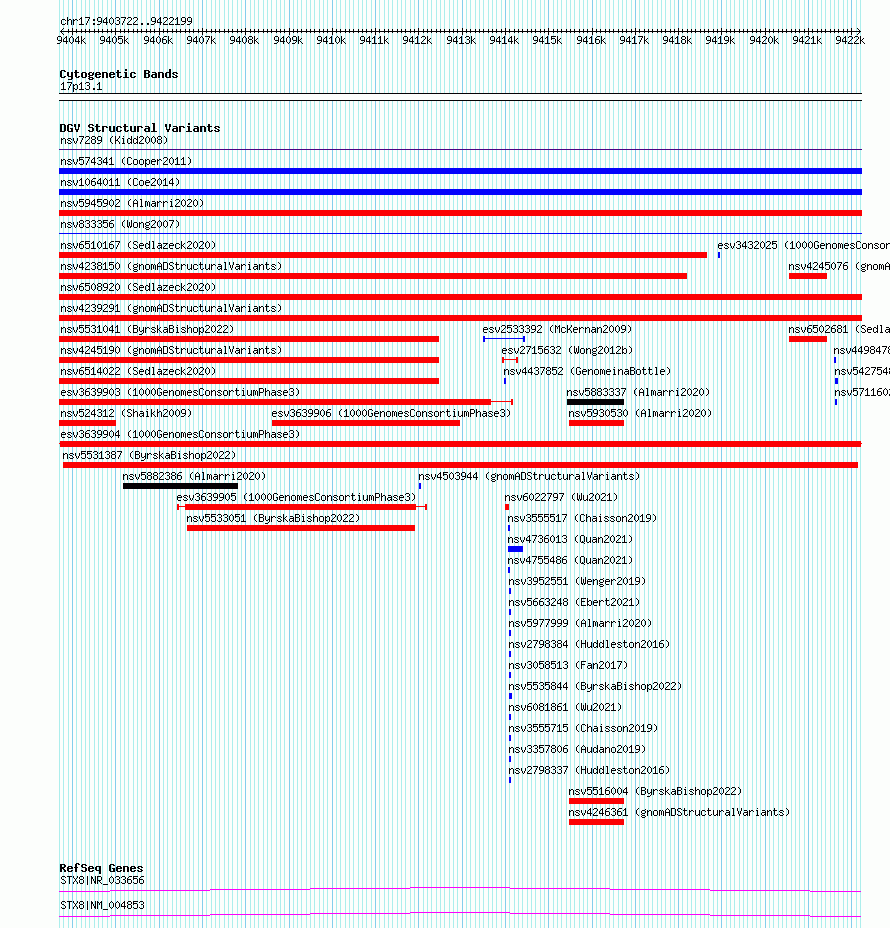Open nsv574341 (Cooper2011) variant
Screen dimensions: 890x928
point(126,161)
